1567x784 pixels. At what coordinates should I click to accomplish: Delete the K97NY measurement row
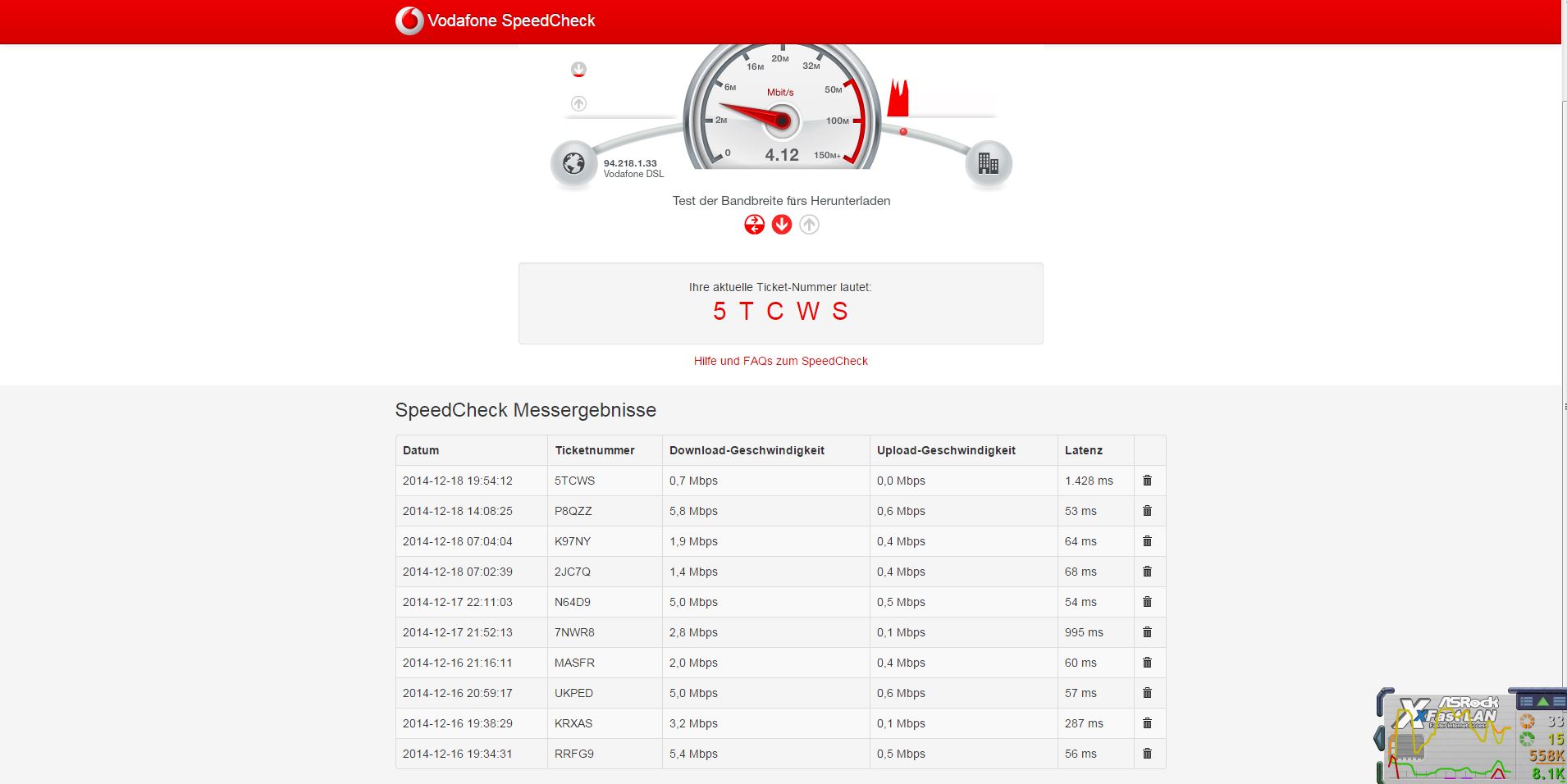tap(1147, 541)
